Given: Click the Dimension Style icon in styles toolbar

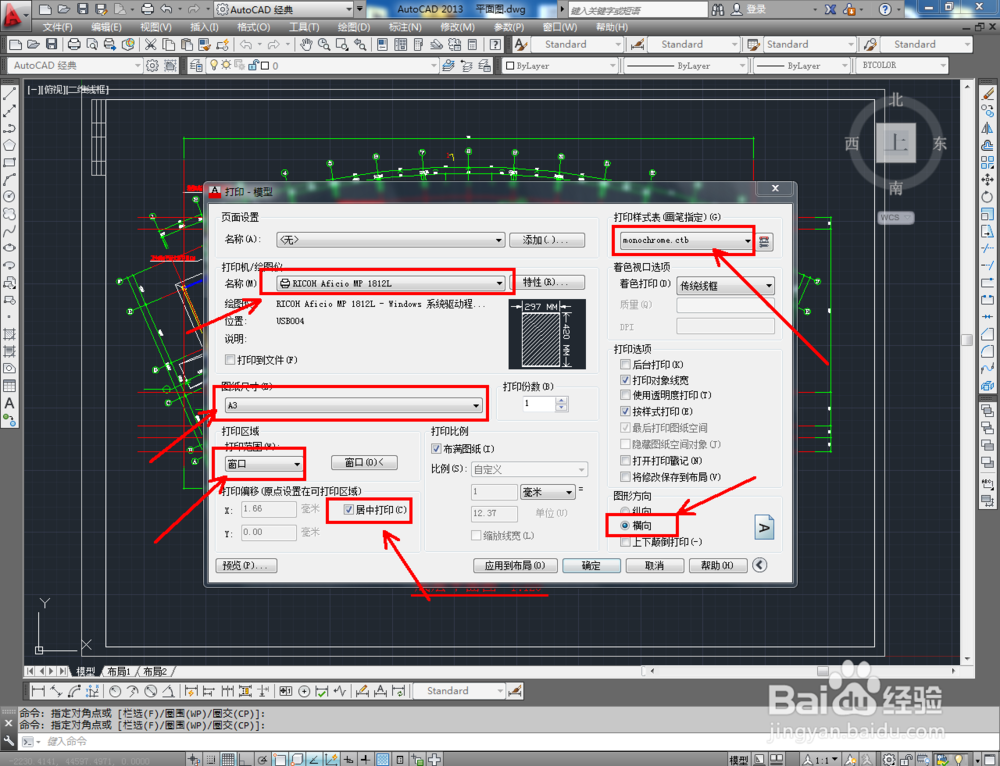Looking at the screenshot, I should pyautogui.click(x=637, y=44).
